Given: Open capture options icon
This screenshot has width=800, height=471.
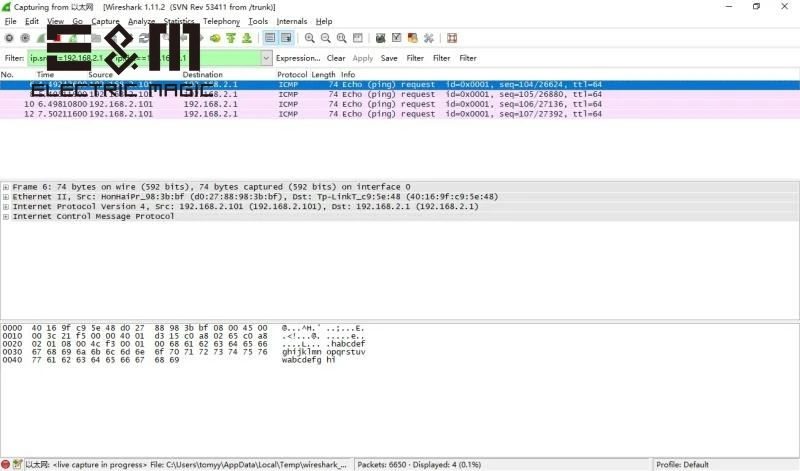Looking at the screenshot, I should [x=25, y=38].
